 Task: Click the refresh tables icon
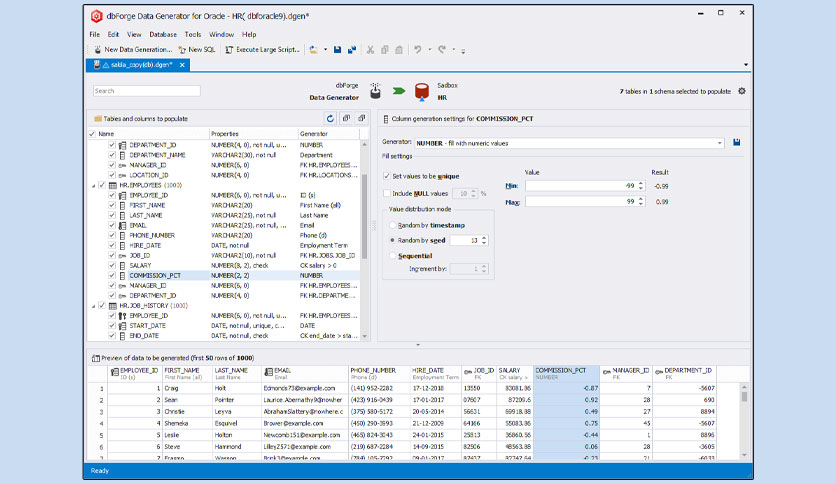click(x=331, y=118)
